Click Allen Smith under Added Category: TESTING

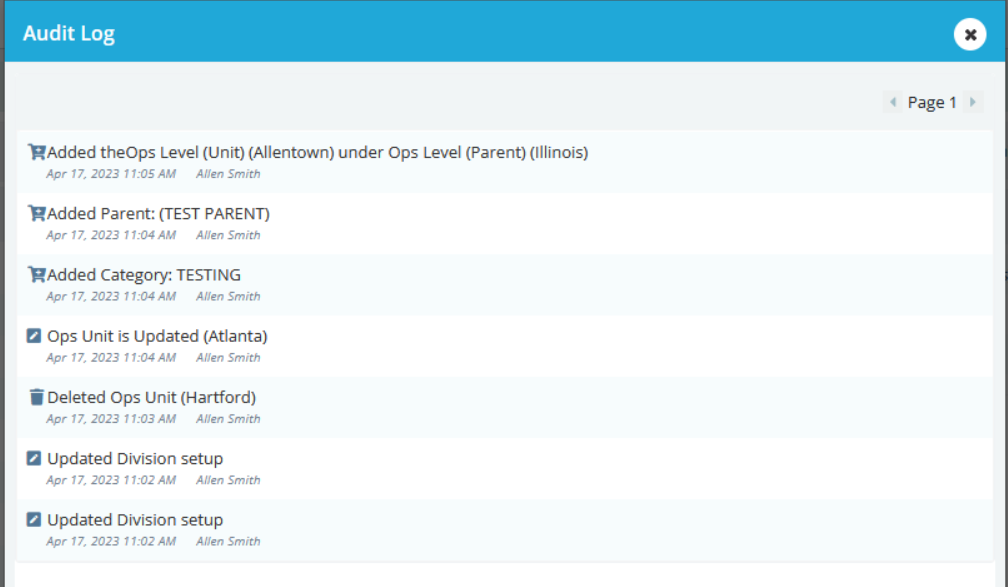pos(228,296)
